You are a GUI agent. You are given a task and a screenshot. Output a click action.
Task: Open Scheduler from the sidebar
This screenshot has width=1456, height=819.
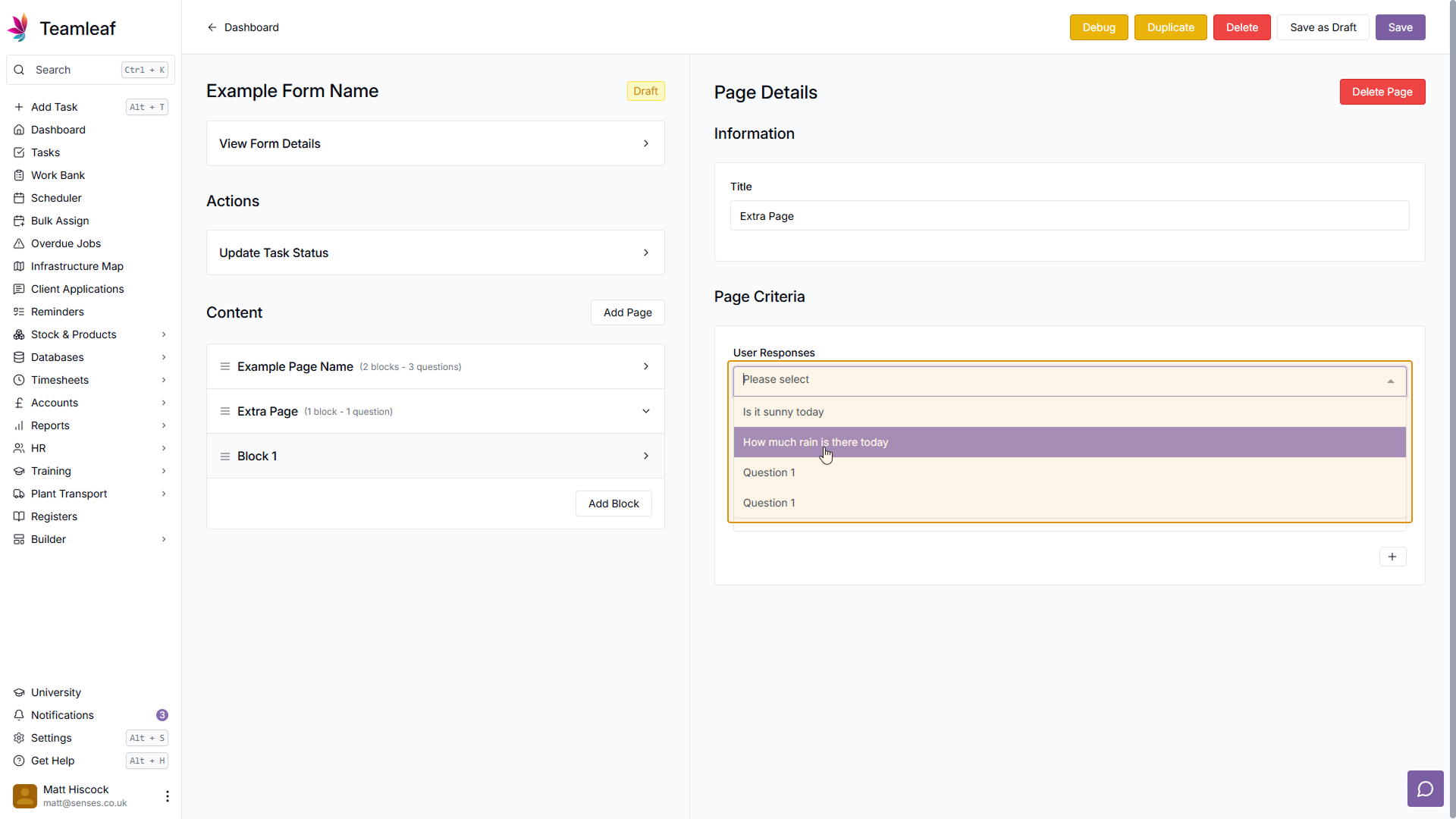[56, 198]
